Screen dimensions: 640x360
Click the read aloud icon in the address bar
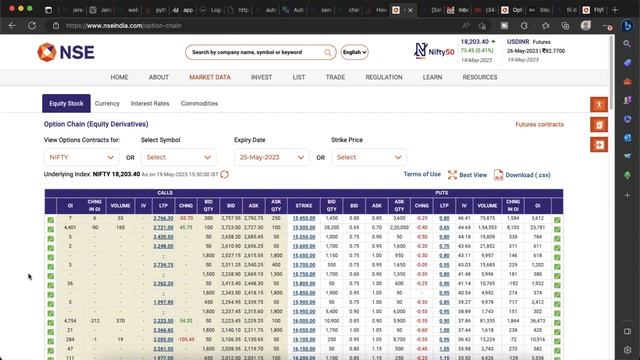465,26
